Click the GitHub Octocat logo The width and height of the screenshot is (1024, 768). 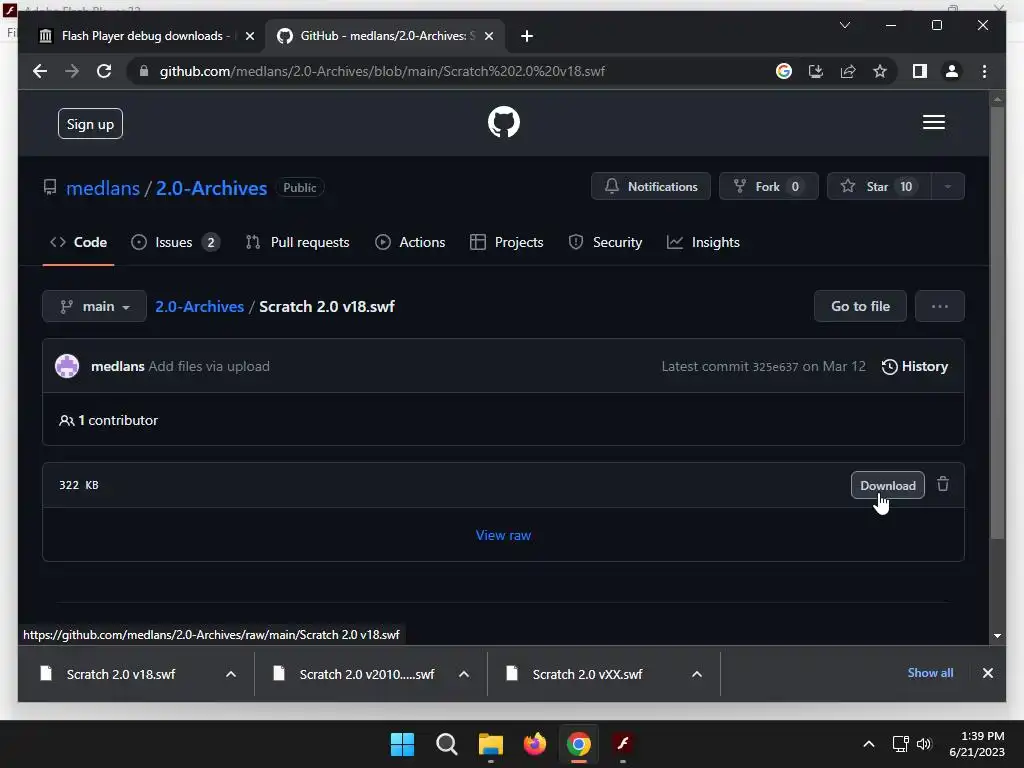point(504,122)
